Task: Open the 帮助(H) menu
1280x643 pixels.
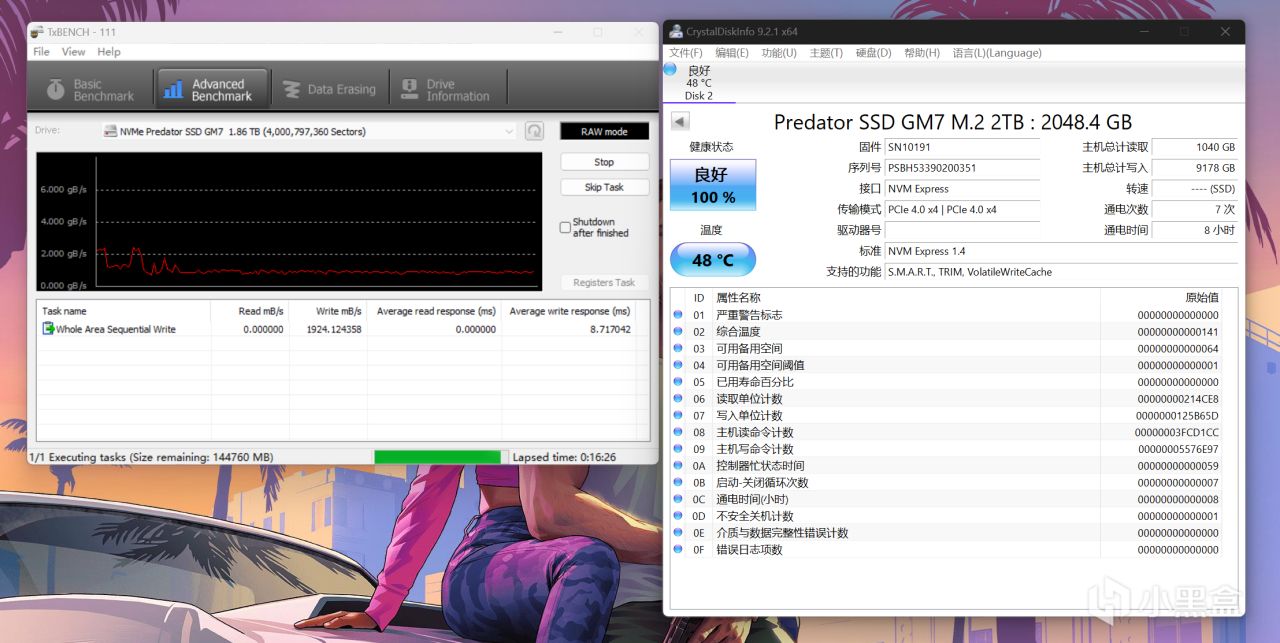Action: pos(922,53)
